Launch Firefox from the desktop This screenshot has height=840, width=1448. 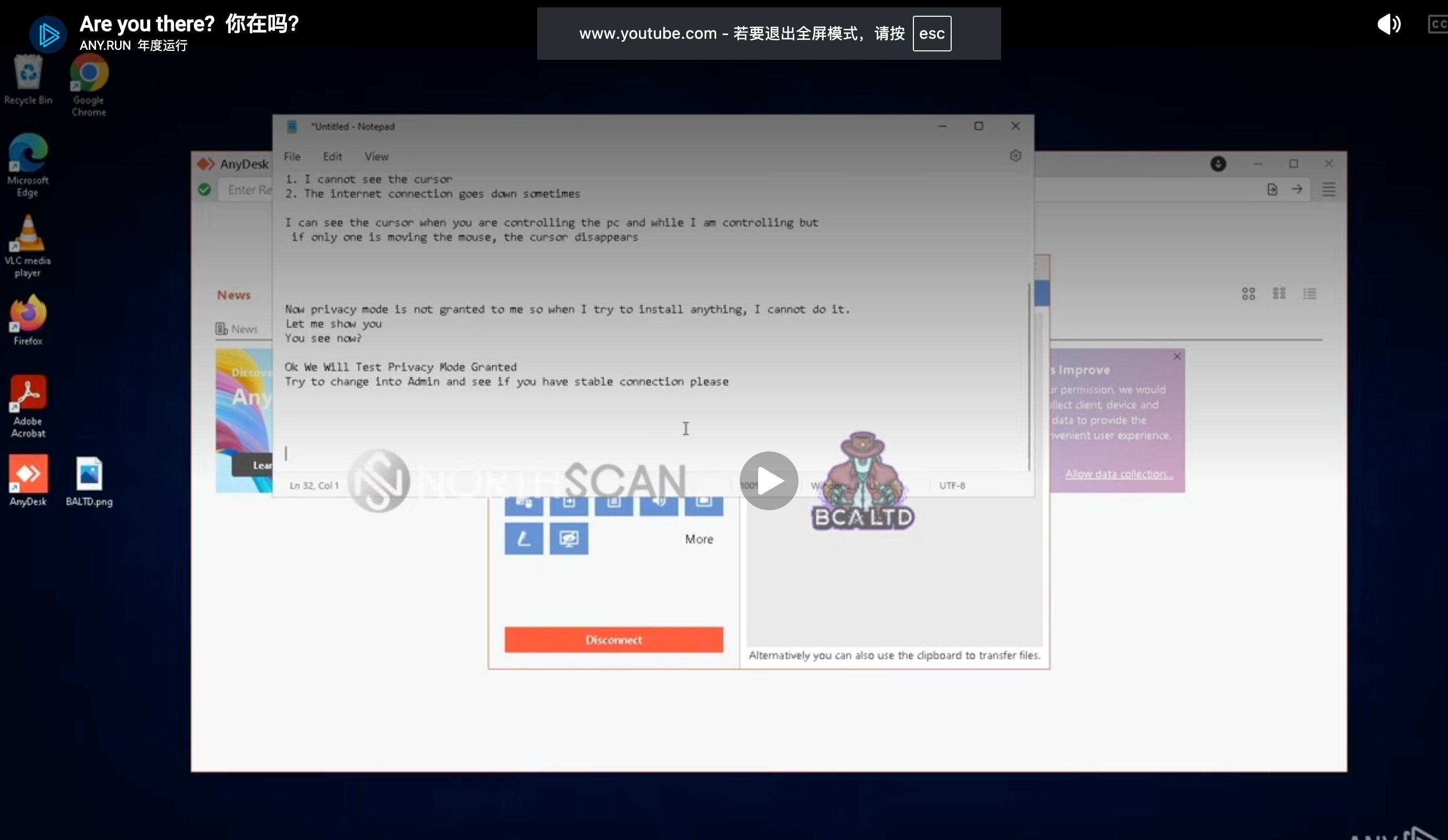[x=28, y=320]
